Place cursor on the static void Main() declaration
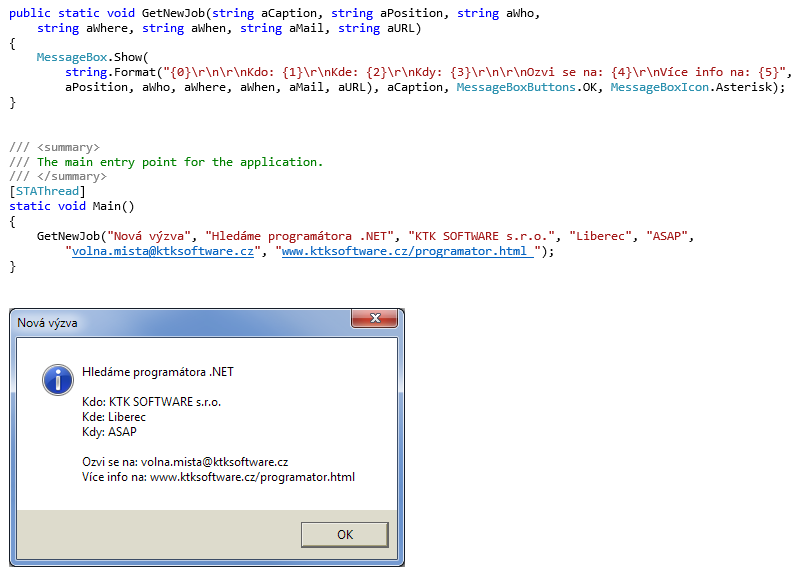This screenshot has width=798, height=573. [71, 206]
